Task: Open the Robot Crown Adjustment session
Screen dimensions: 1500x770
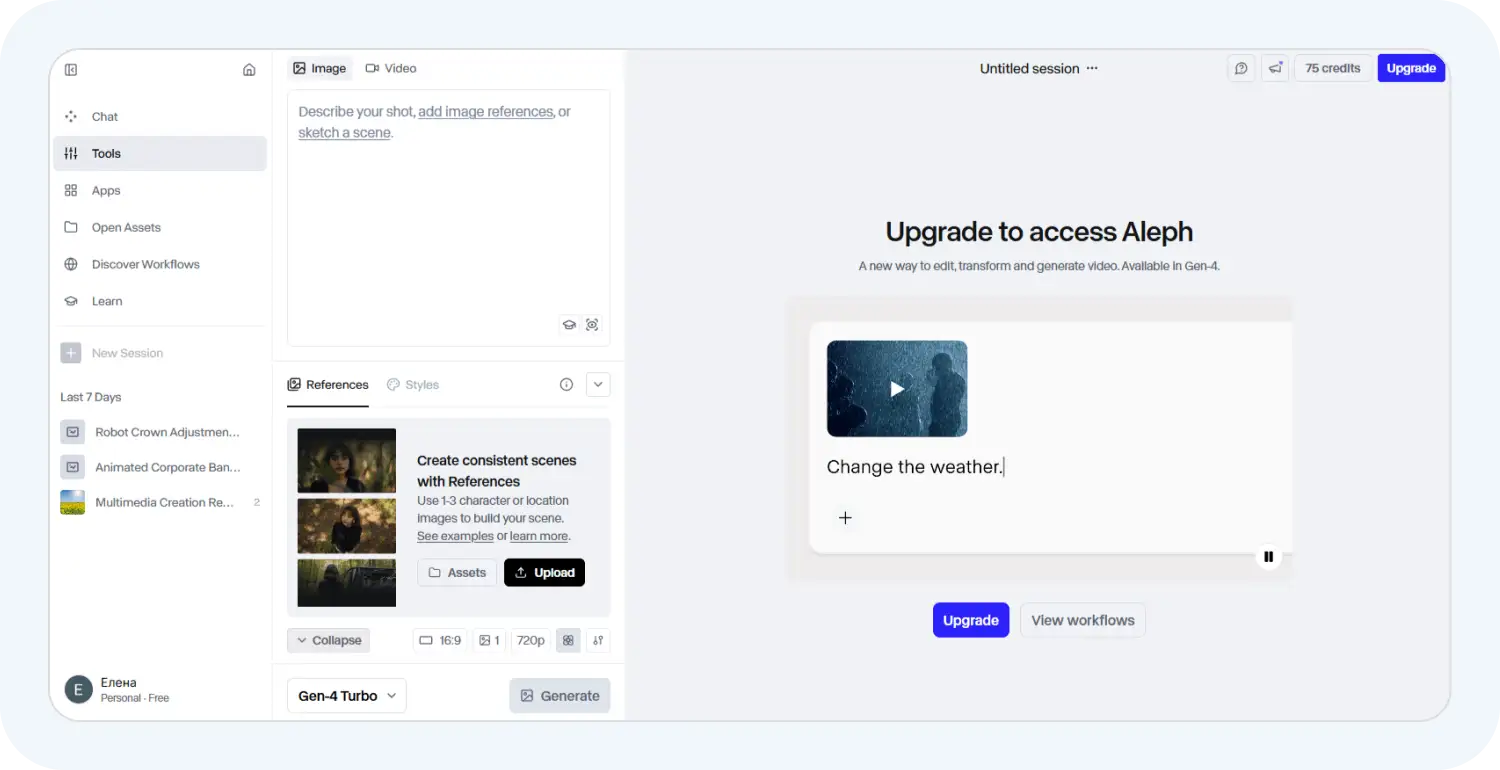Action: pos(160,433)
